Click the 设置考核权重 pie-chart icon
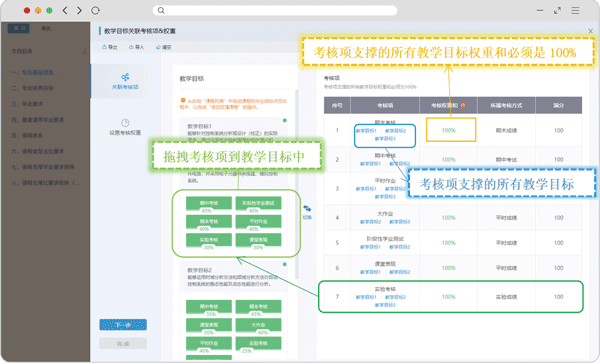 coord(125,123)
